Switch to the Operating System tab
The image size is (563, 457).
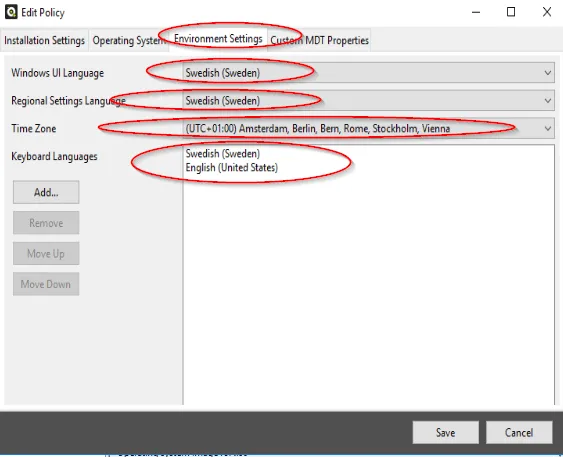[x=129, y=40]
